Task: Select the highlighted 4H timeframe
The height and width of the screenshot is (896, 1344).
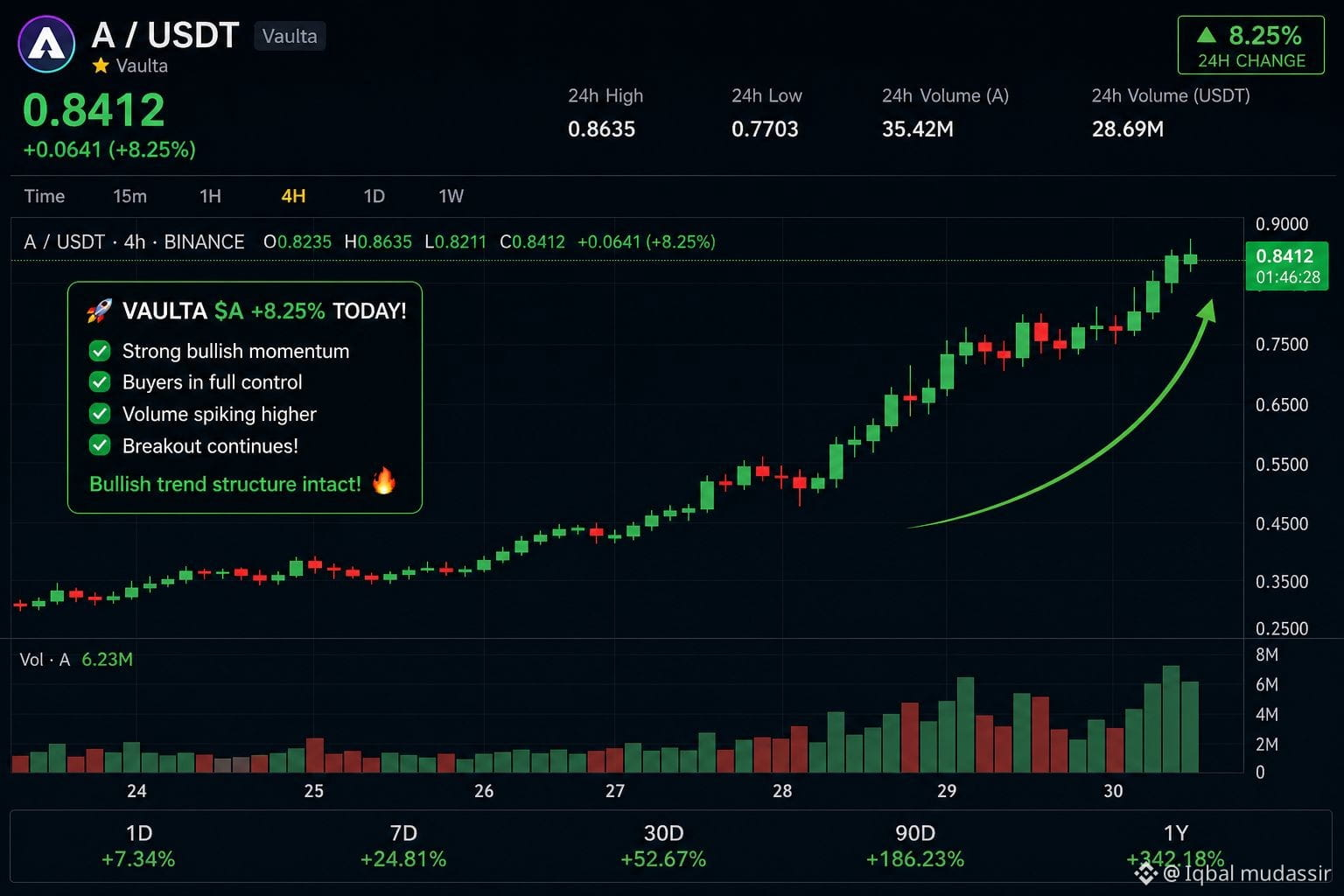Action: click(293, 196)
